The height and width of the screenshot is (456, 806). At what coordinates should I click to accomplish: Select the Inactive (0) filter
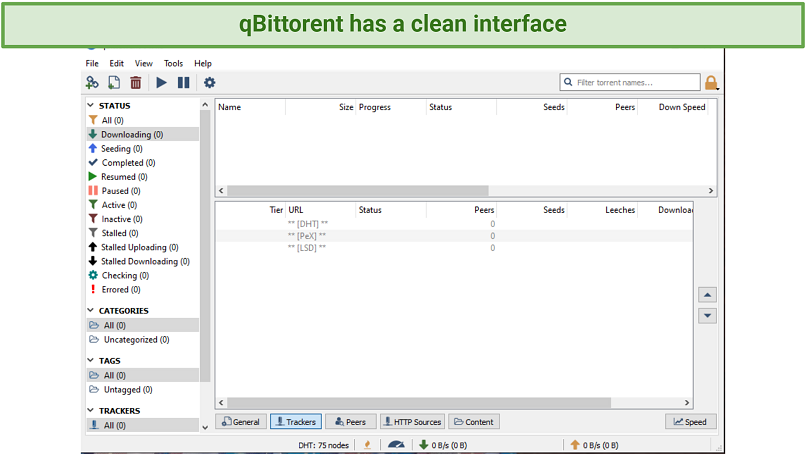coord(143,219)
